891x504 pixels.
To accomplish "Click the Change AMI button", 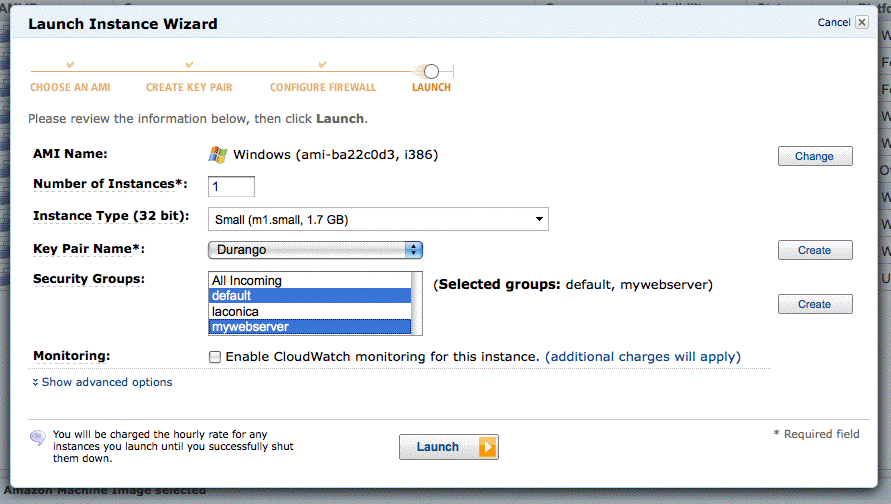I will (x=814, y=156).
